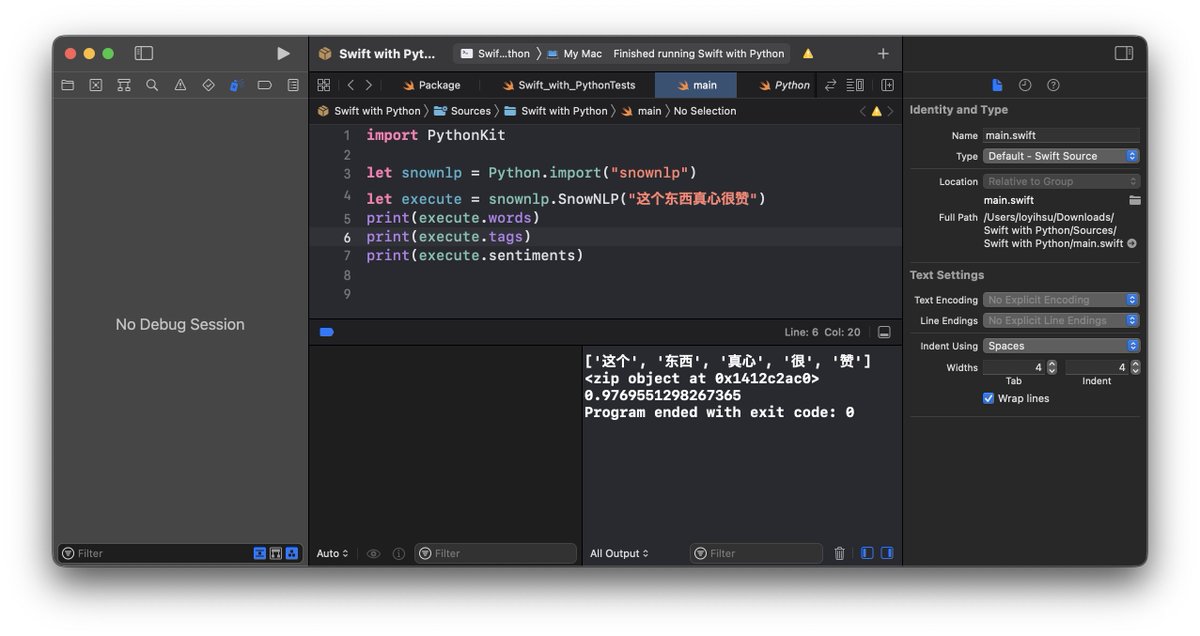Show the Quick Help inspector
This screenshot has width=1200, height=636.
1053,85
